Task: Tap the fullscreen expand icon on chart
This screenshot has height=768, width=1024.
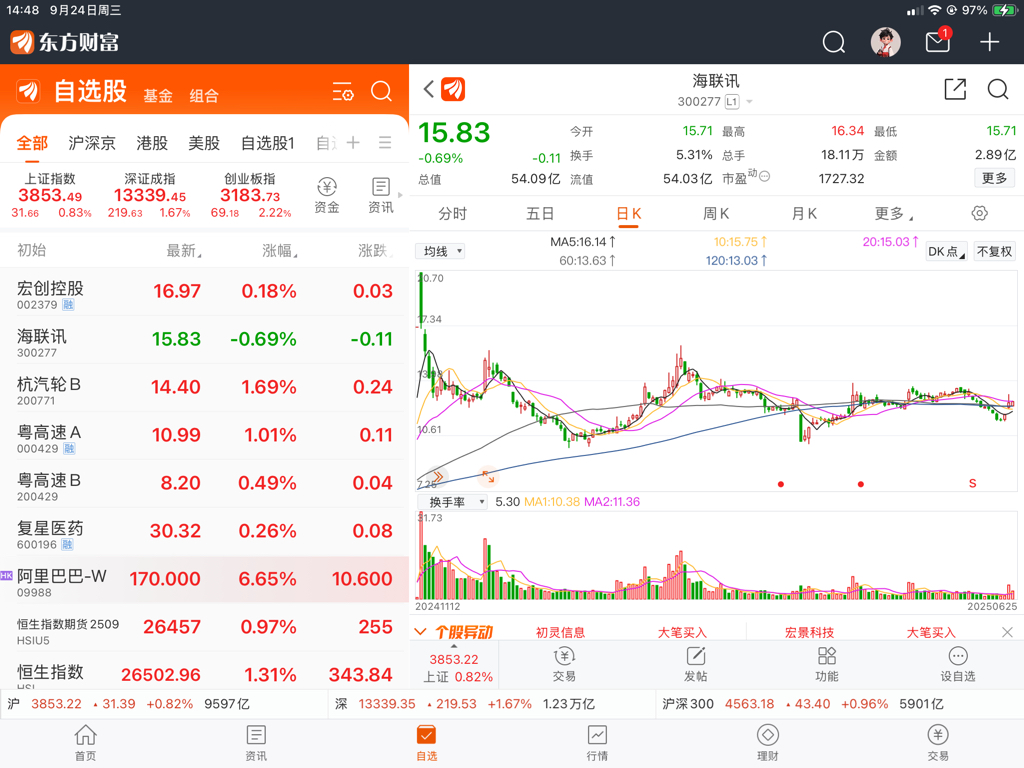Action: pos(488,477)
